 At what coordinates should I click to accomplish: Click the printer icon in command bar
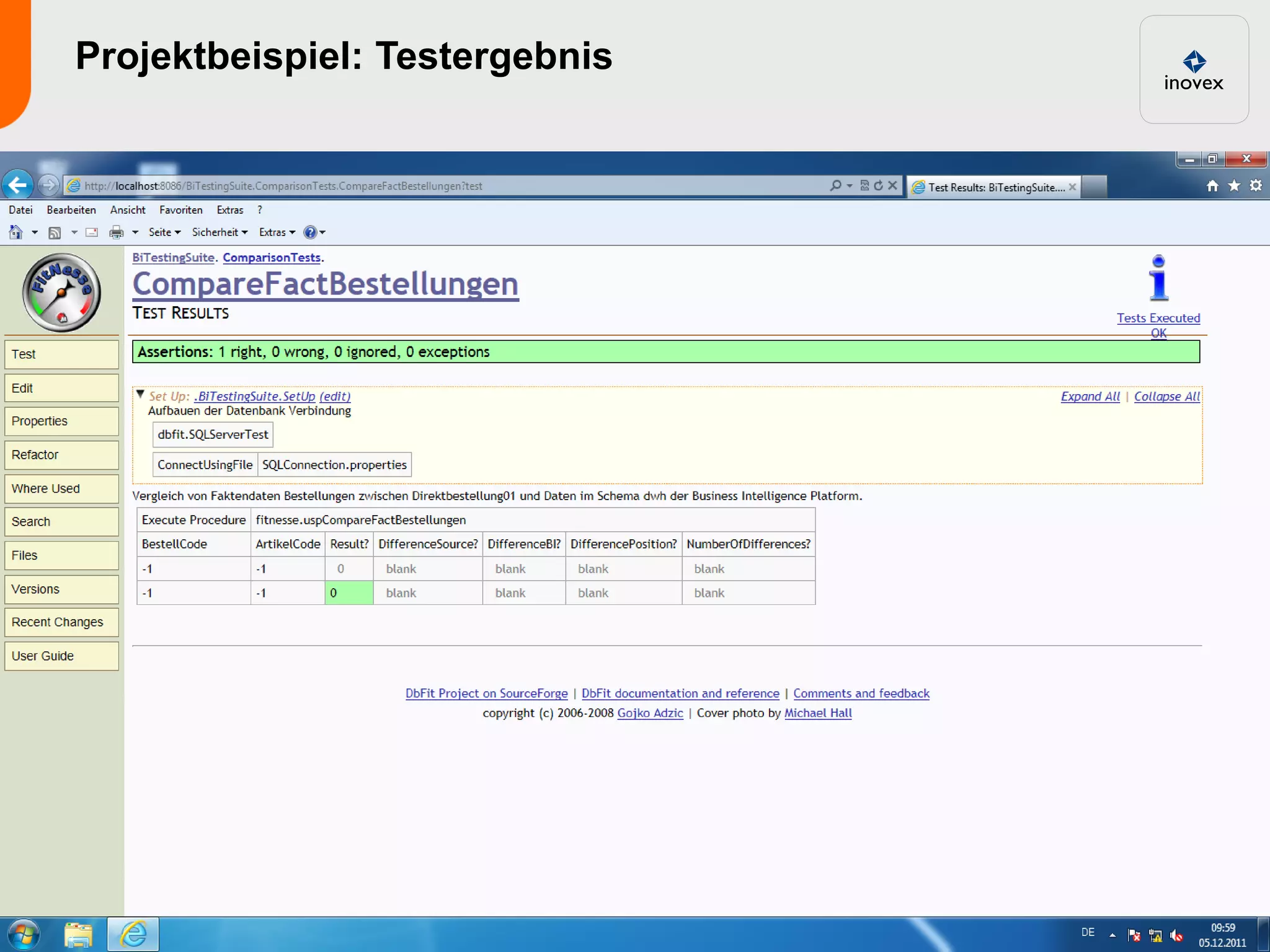[116, 232]
